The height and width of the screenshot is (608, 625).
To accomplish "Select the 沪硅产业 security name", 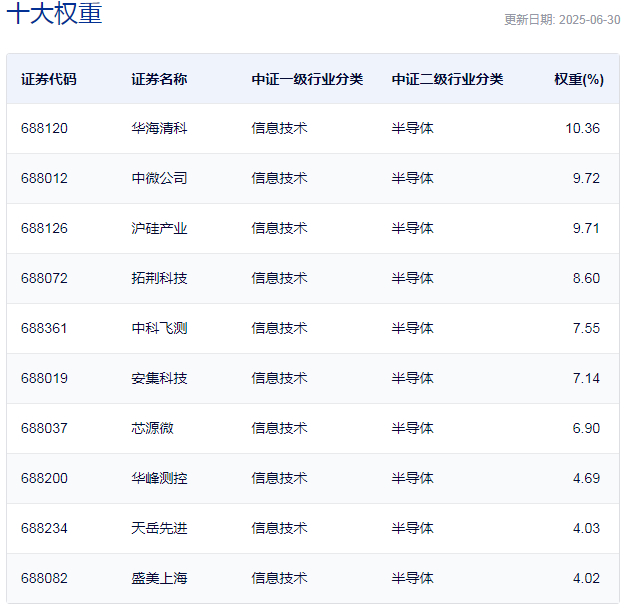I will [159, 228].
